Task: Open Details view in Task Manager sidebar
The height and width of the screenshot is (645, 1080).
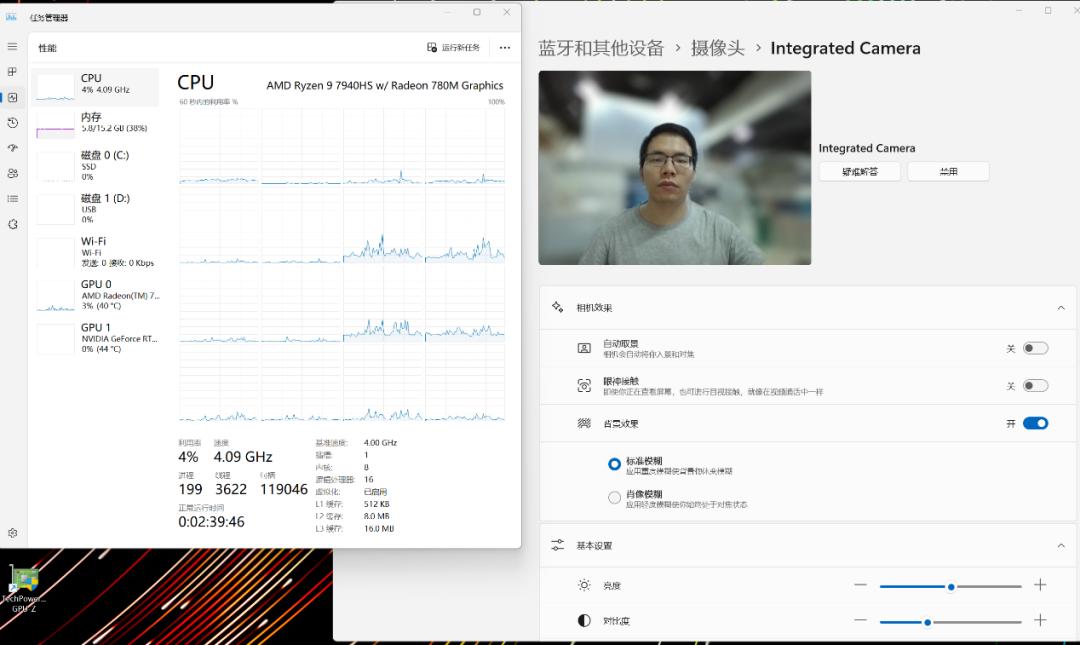Action: pyautogui.click(x=13, y=198)
